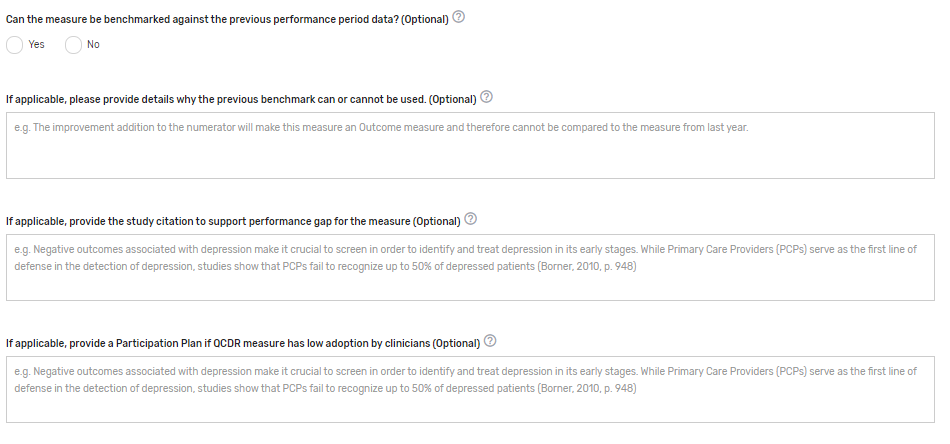950x444 pixels.
Task: Click the 'Yes' option label text
Action: [37, 44]
